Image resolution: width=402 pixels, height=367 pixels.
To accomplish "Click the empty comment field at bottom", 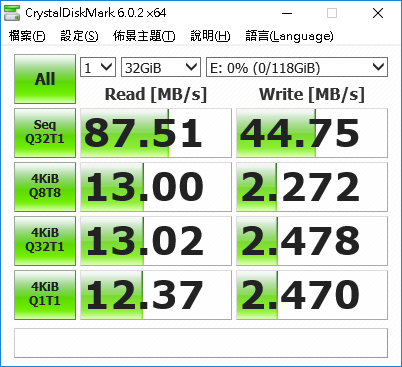I will tap(201, 343).
